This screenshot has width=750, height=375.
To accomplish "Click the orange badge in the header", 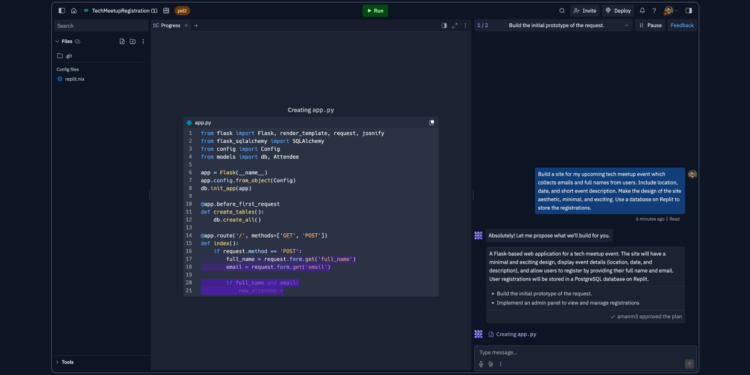I will (182, 11).
